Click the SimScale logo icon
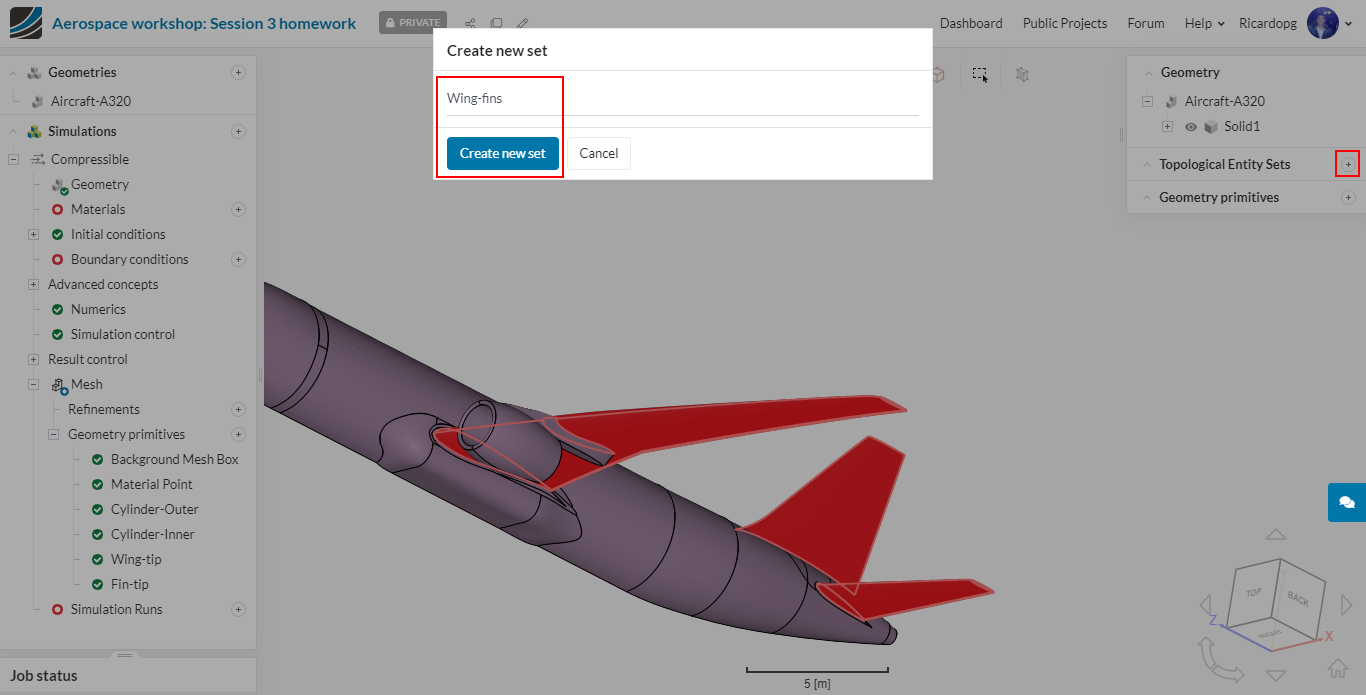The height and width of the screenshot is (695, 1366). coord(26,22)
